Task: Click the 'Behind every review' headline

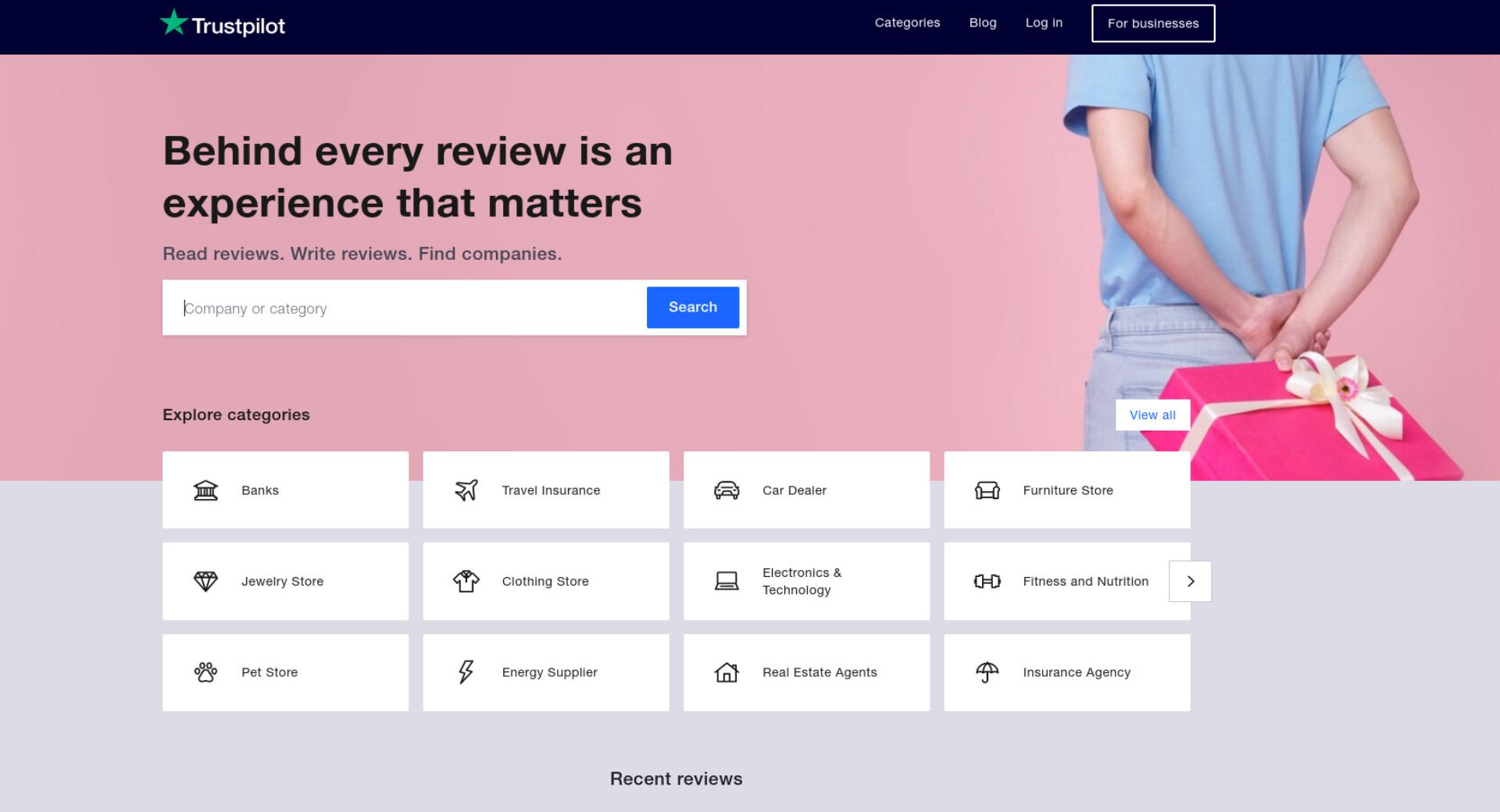Action: click(418, 177)
